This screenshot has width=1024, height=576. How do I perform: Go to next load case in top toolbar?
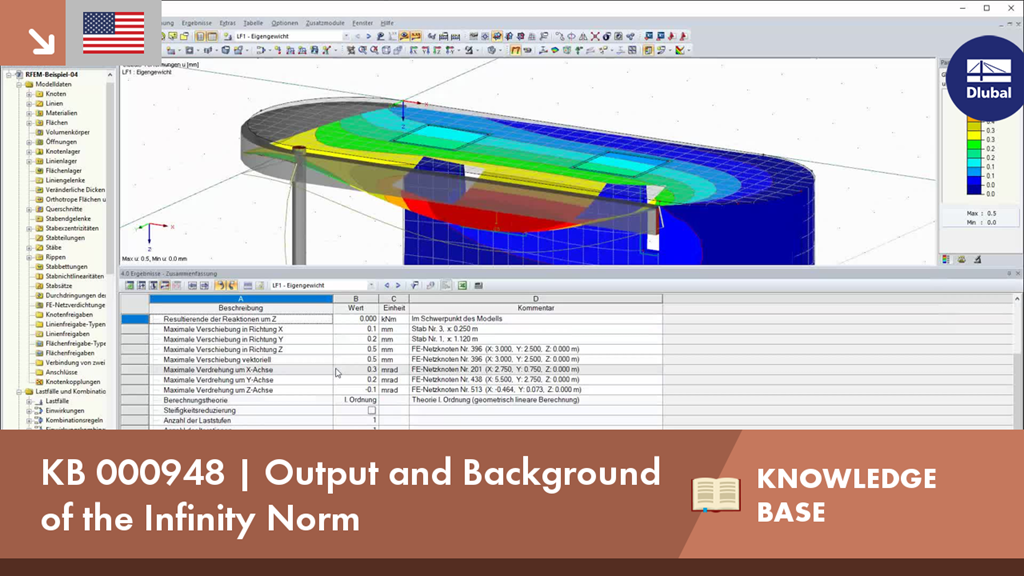point(368,37)
